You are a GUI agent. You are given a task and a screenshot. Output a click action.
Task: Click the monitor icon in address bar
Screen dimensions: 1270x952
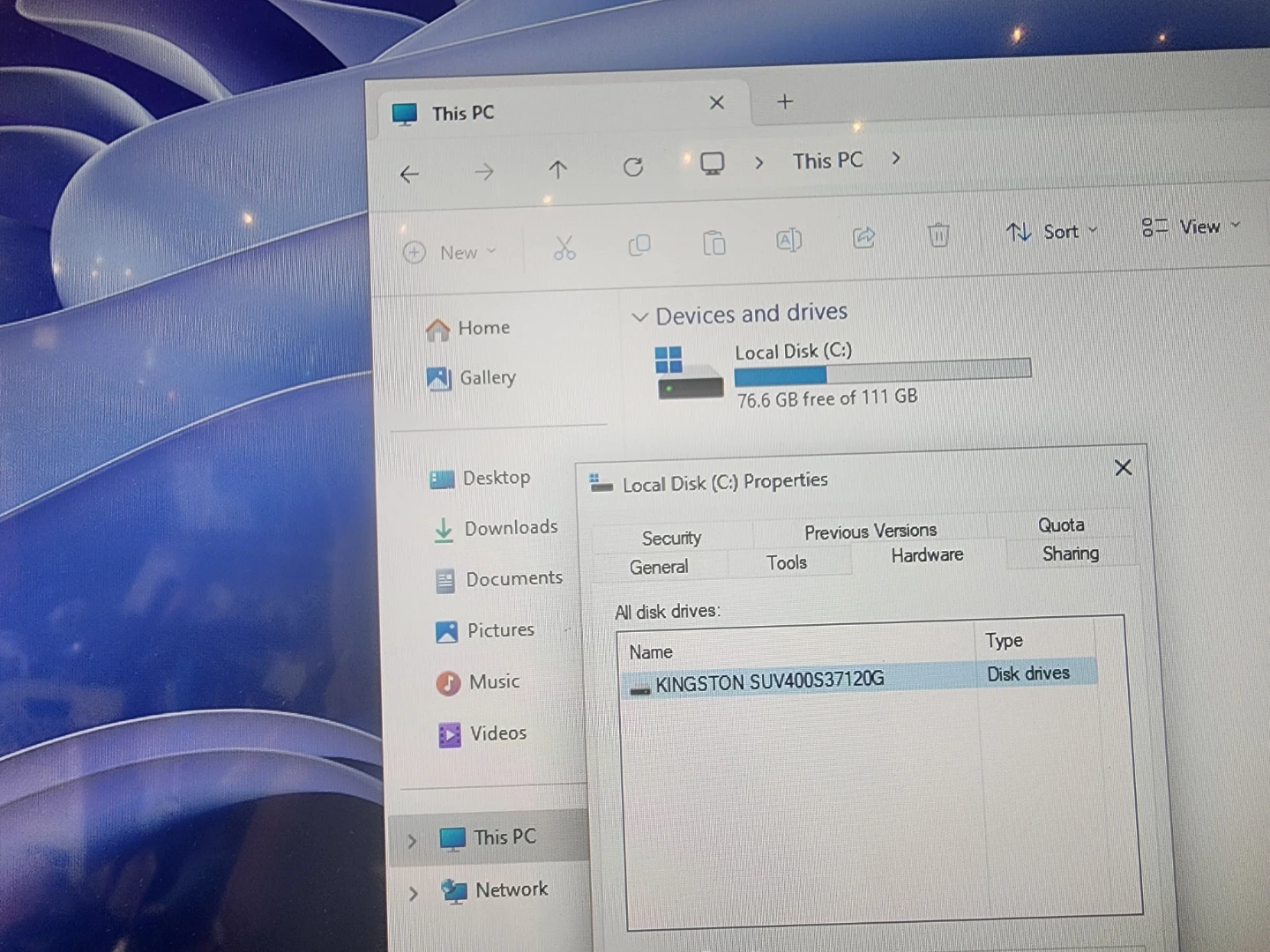[712, 163]
